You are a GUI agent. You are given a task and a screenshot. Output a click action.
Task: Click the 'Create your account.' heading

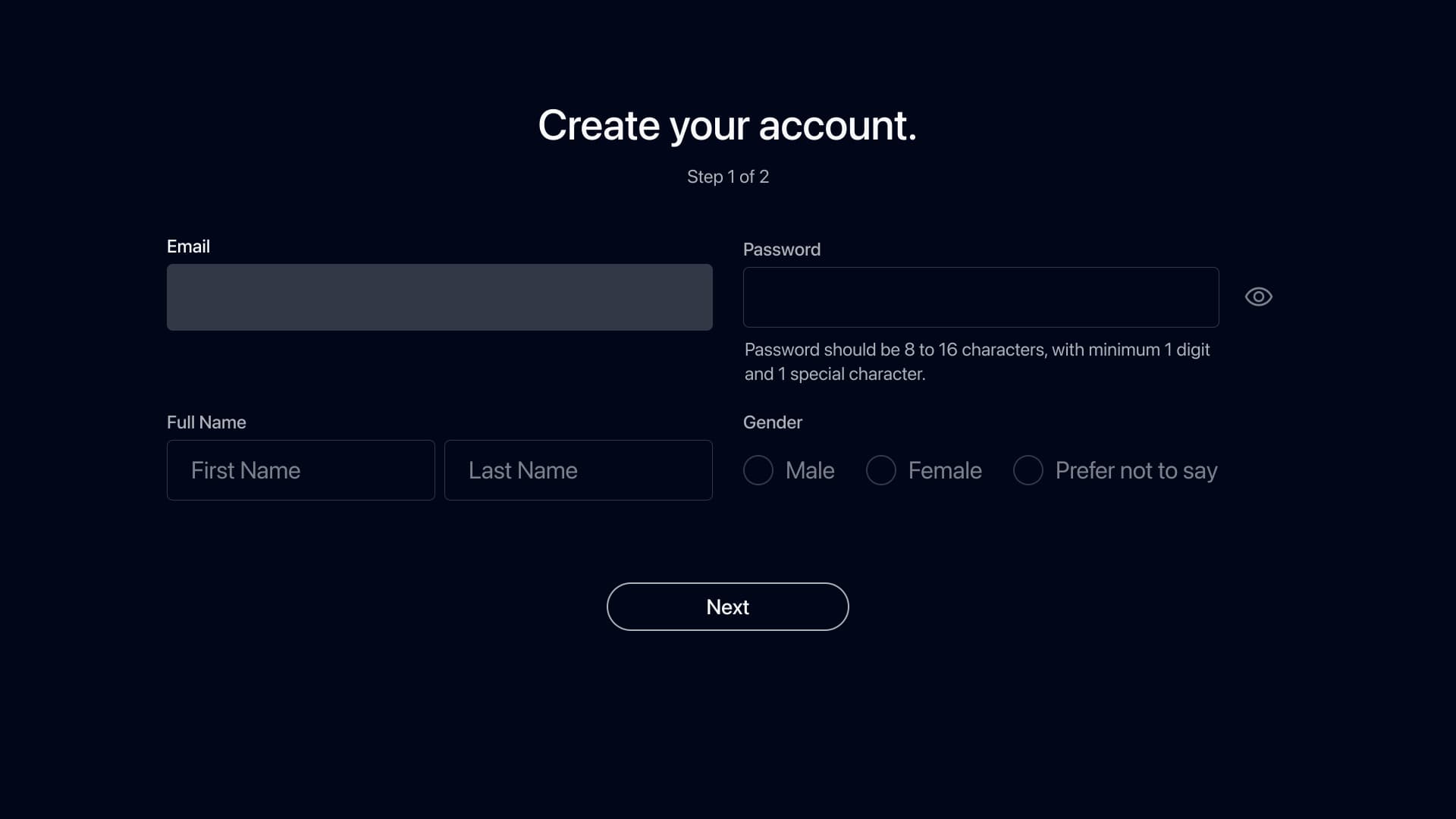(x=727, y=125)
